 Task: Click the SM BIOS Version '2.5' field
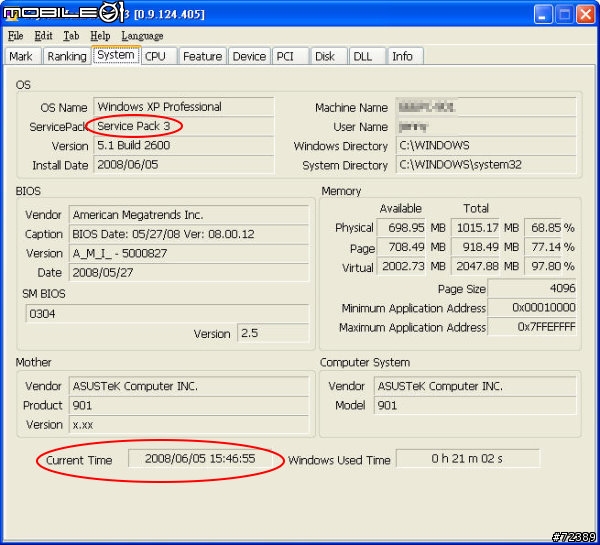[273, 333]
